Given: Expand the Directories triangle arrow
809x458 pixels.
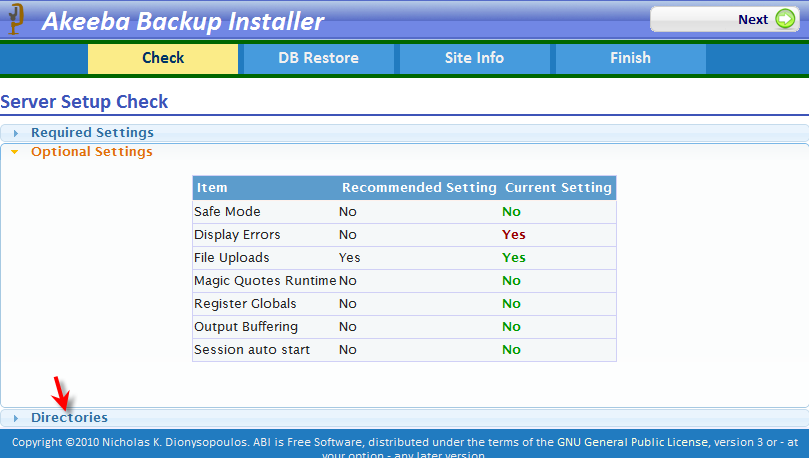Looking at the screenshot, I should pyautogui.click(x=15, y=418).
